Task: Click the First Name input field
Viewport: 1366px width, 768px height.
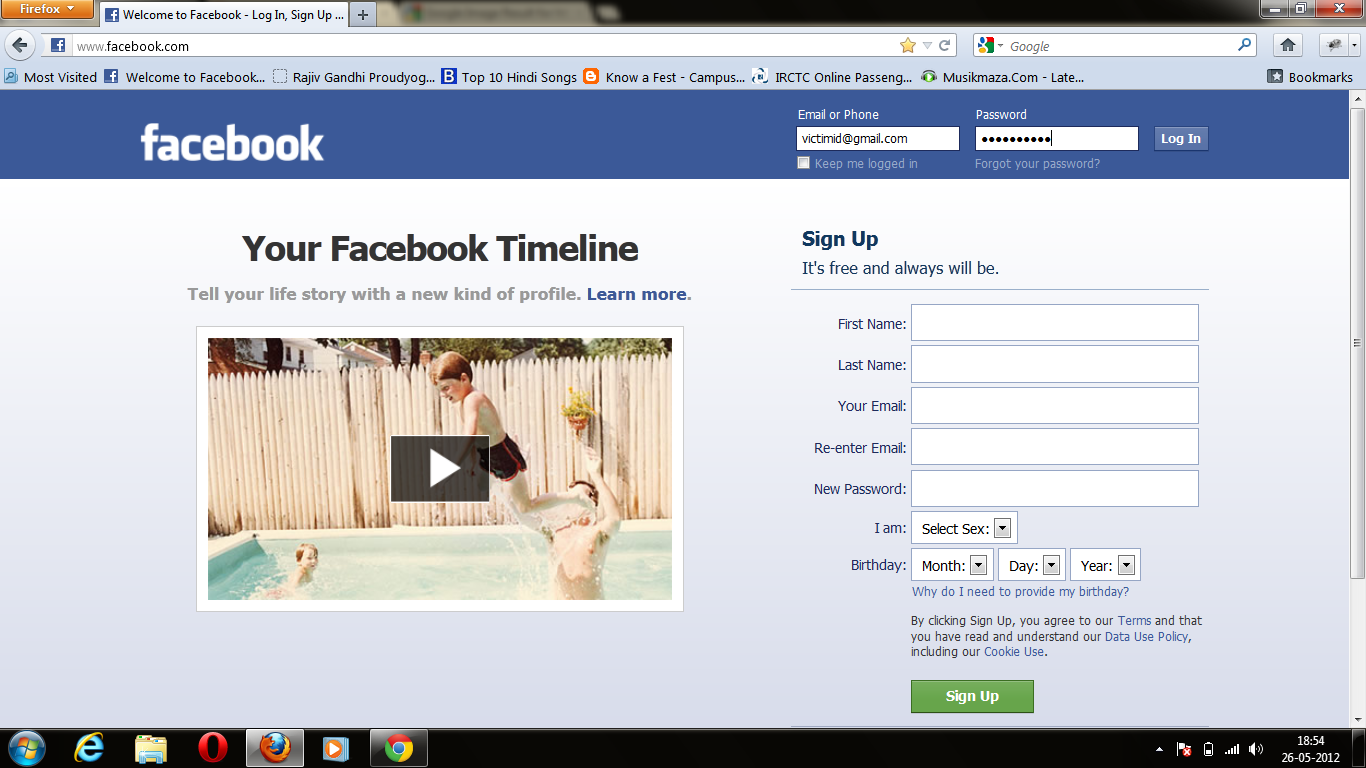Action: coord(1055,323)
